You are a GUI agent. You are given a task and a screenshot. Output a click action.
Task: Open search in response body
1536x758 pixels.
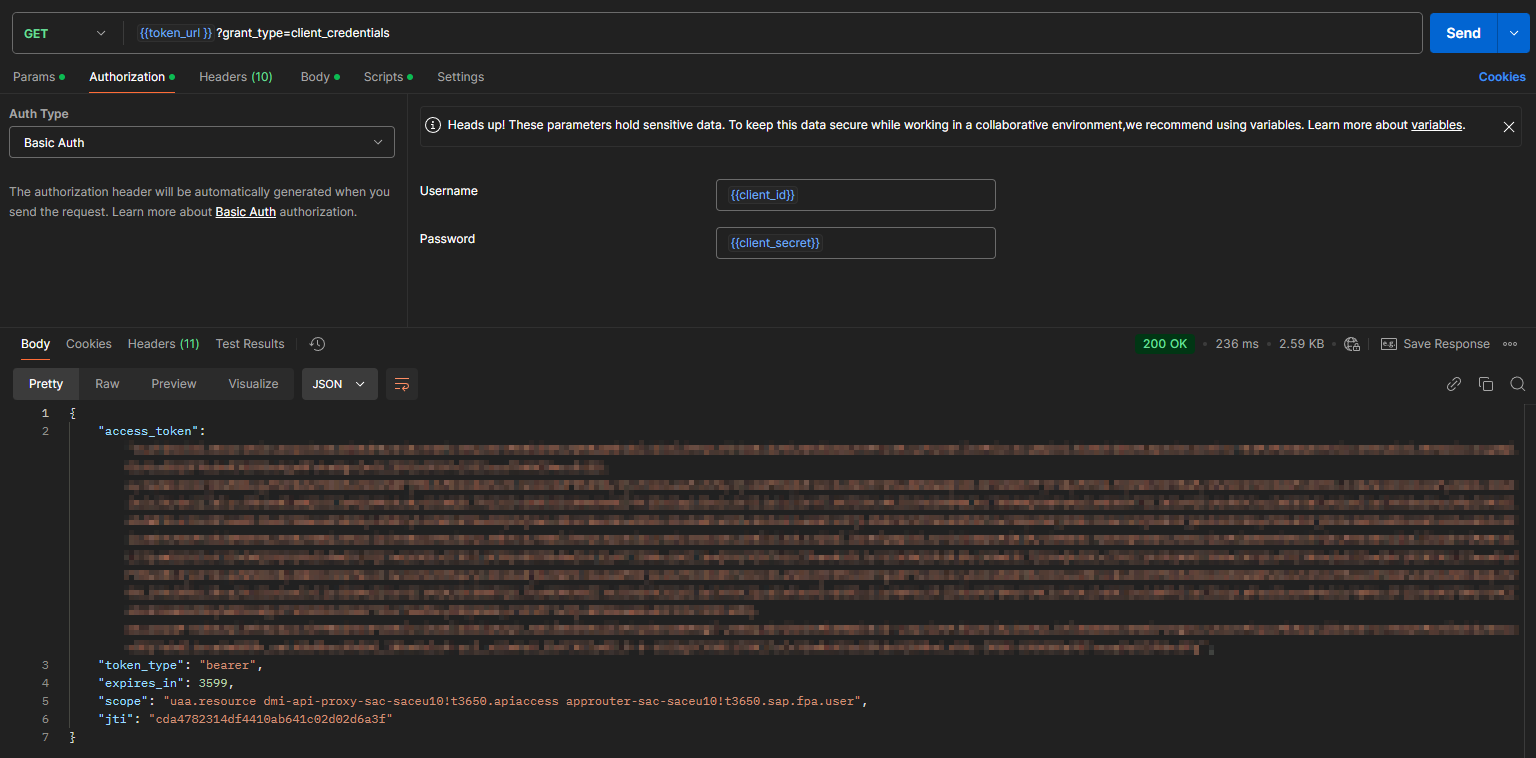[x=1517, y=384]
